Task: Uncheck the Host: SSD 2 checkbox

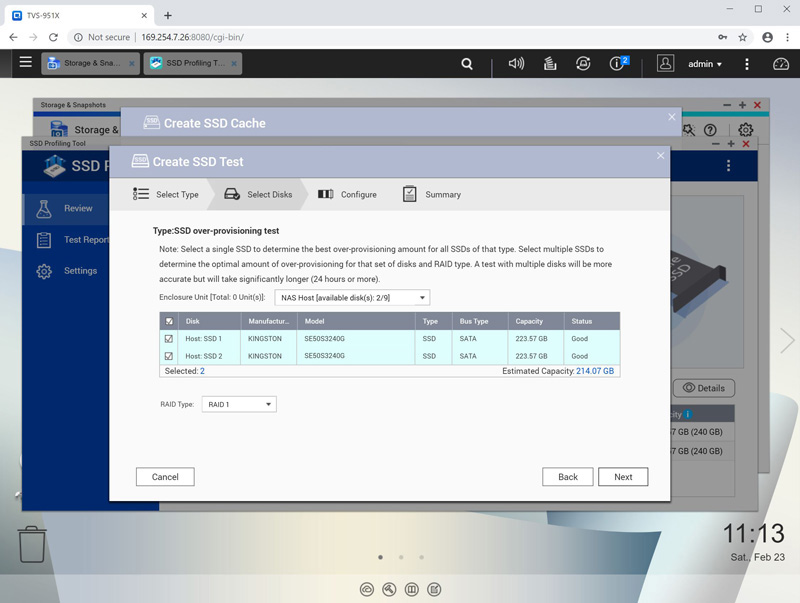Action: pyautogui.click(x=169, y=356)
